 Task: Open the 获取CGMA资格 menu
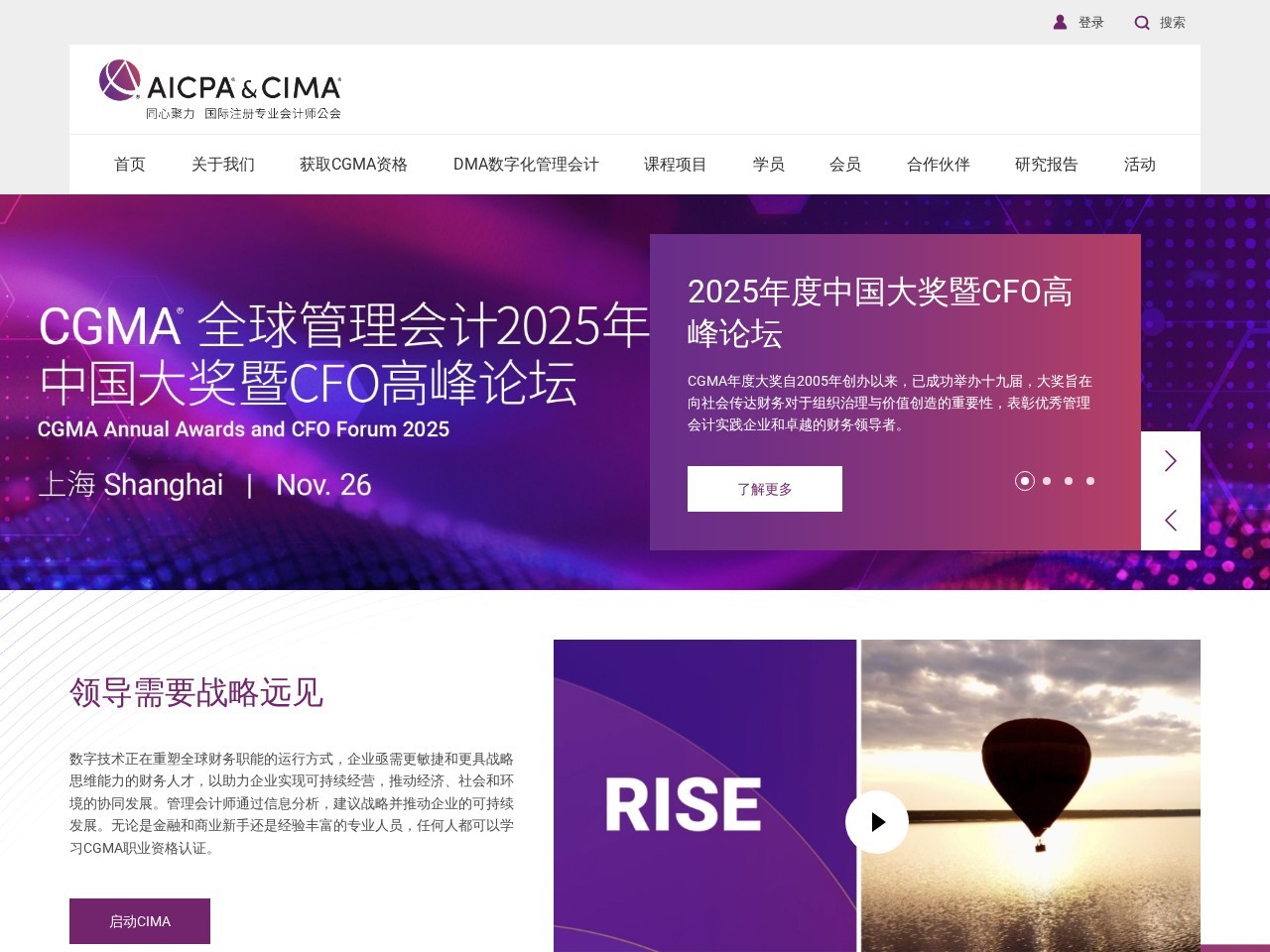coord(353,165)
